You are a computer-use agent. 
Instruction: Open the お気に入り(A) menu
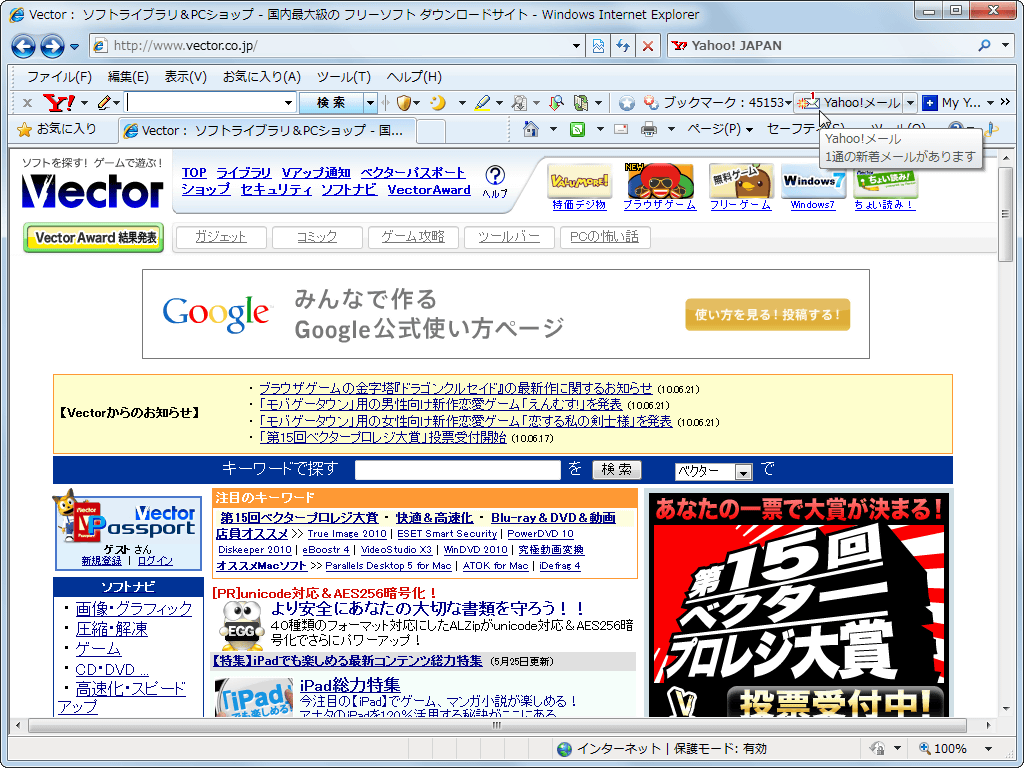261,76
